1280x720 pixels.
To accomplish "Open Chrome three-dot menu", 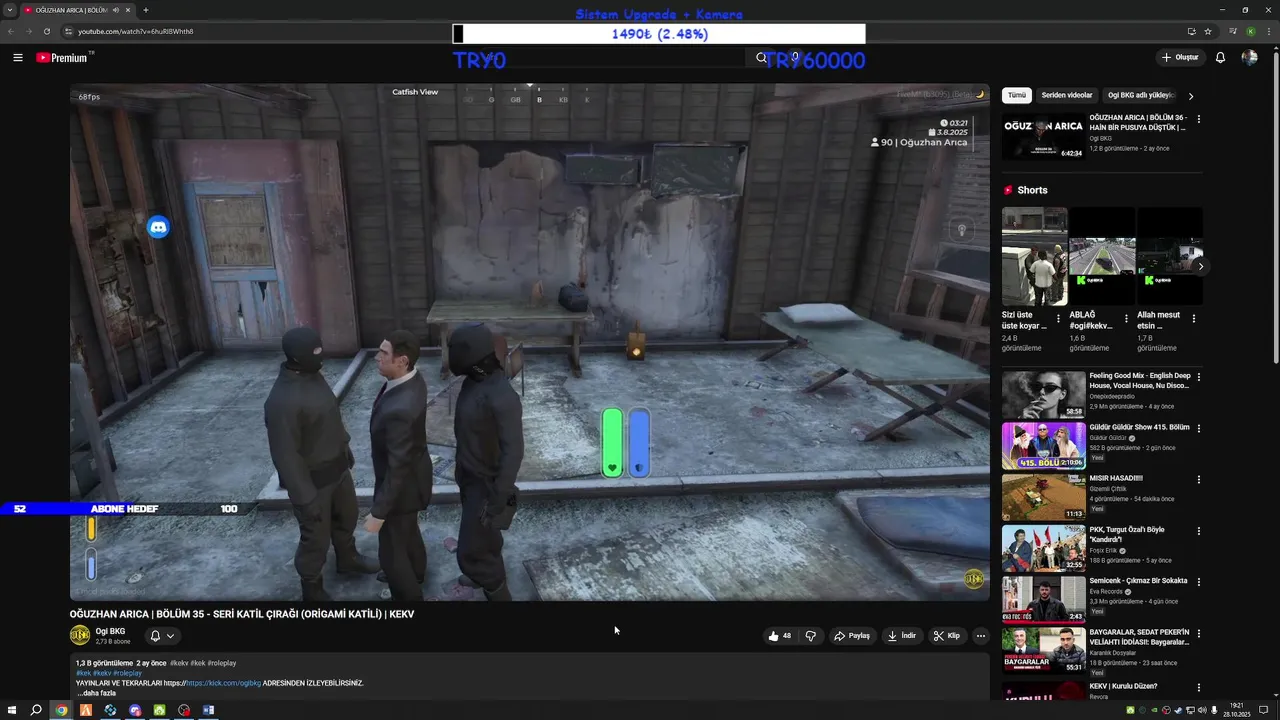I will click(1268, 31).
